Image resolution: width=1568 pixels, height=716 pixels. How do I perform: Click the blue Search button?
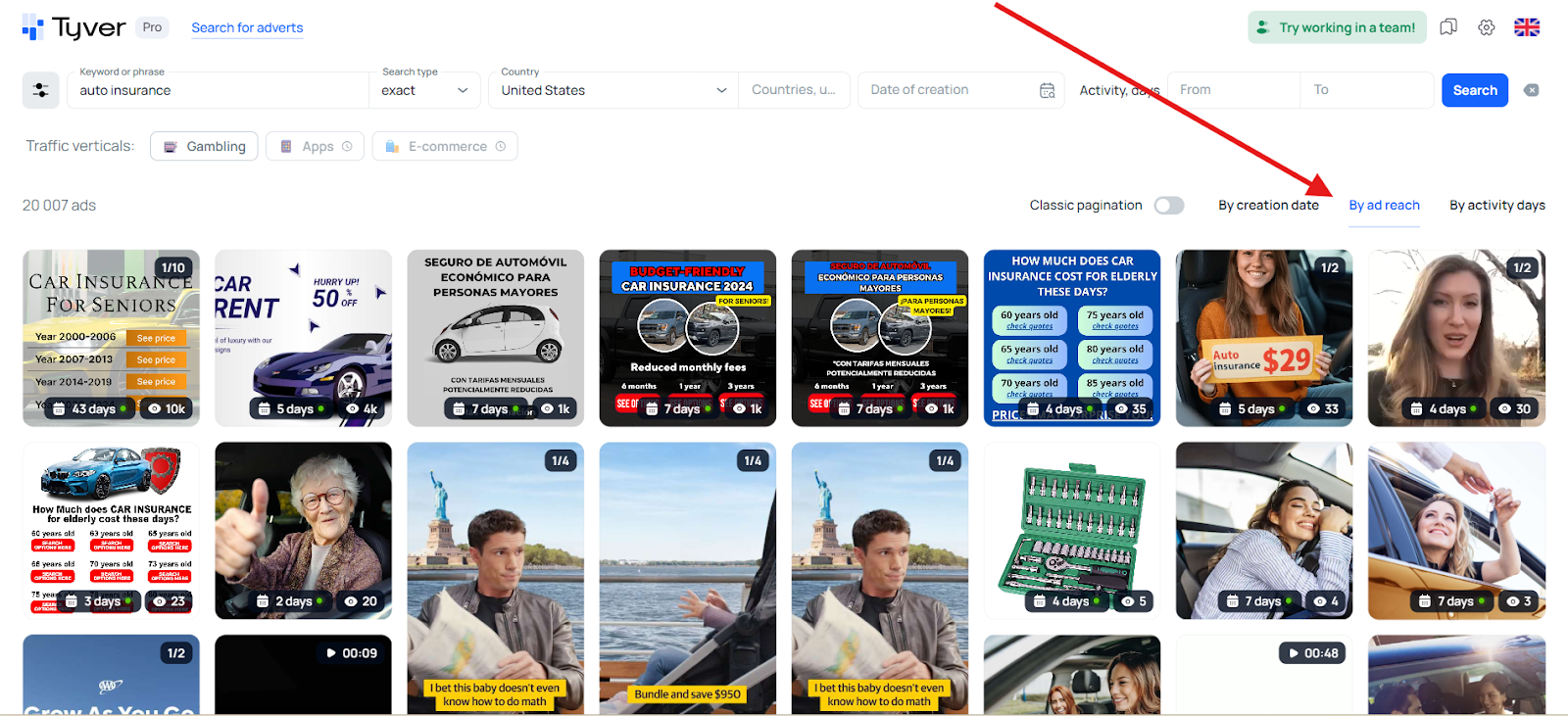[x=1474, y=90]
